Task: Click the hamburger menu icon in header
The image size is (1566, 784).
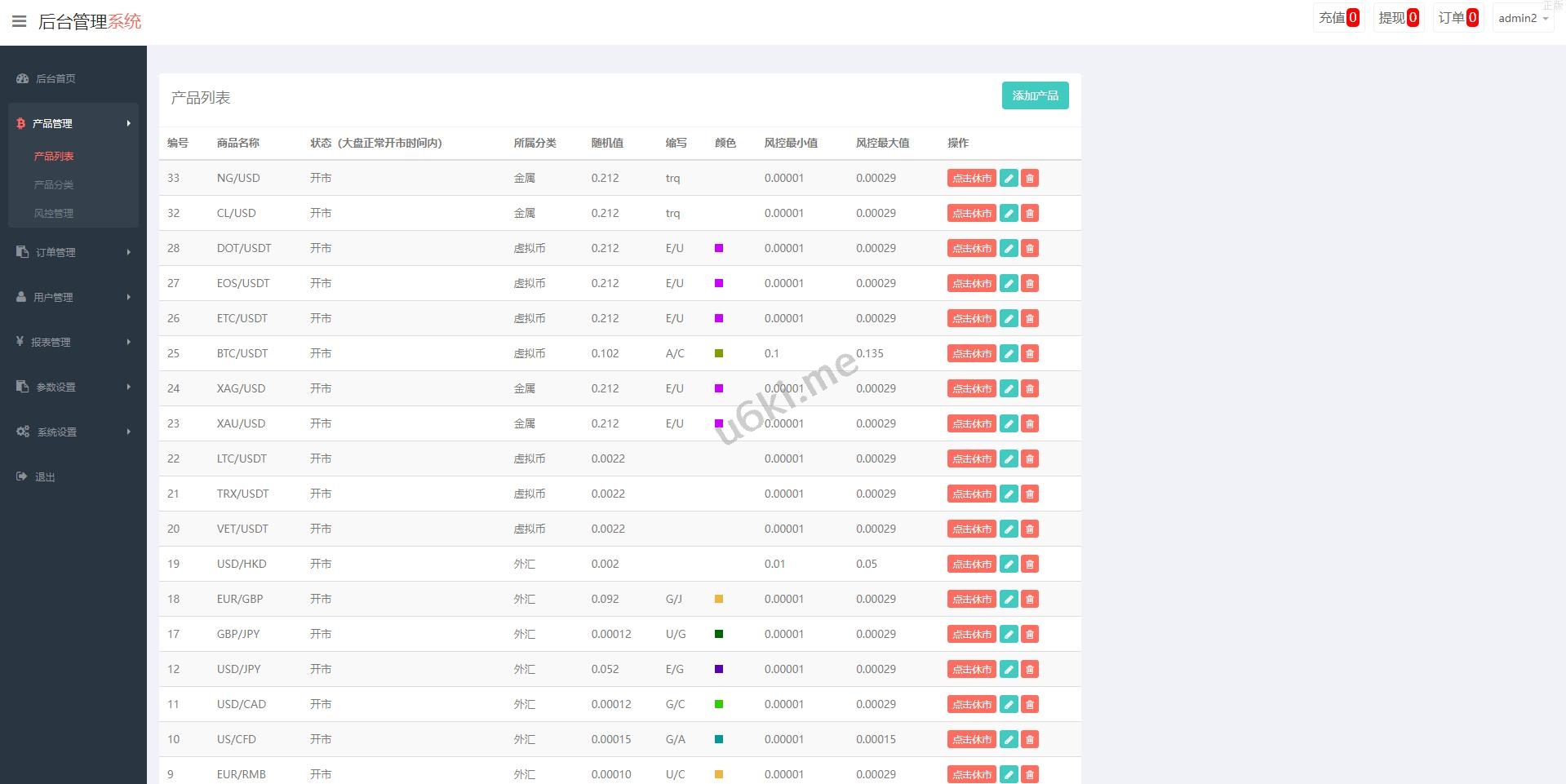Action: (x=20, y=21)
